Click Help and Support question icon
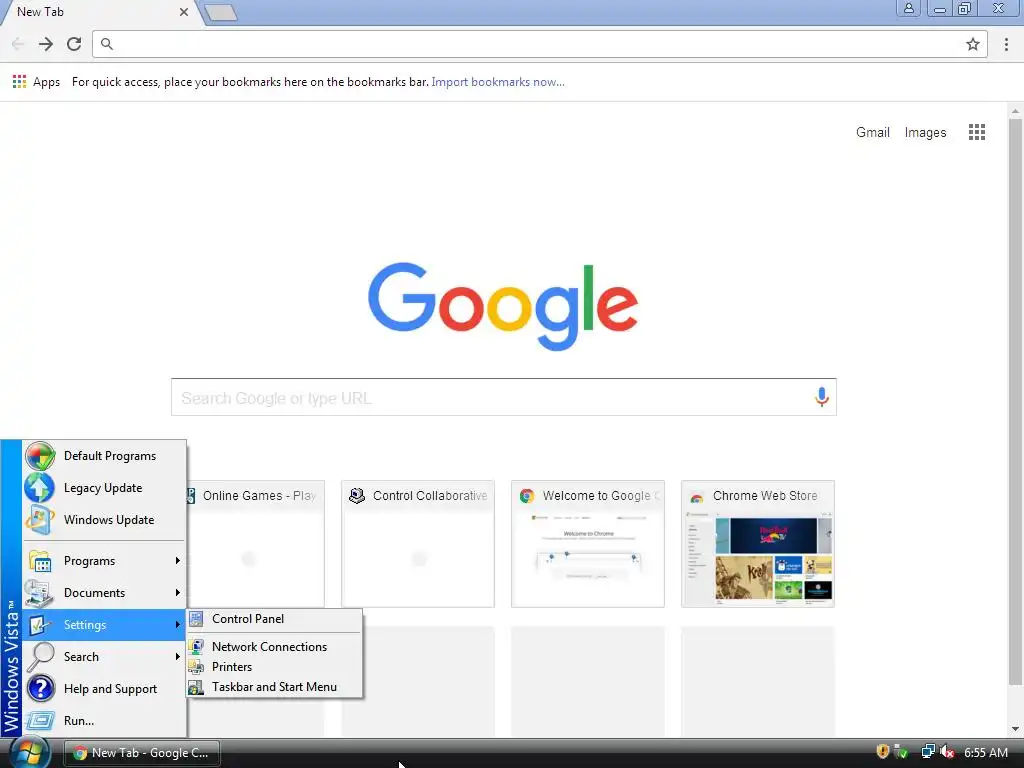1024x768 pixels. click(x=40, y=689)
